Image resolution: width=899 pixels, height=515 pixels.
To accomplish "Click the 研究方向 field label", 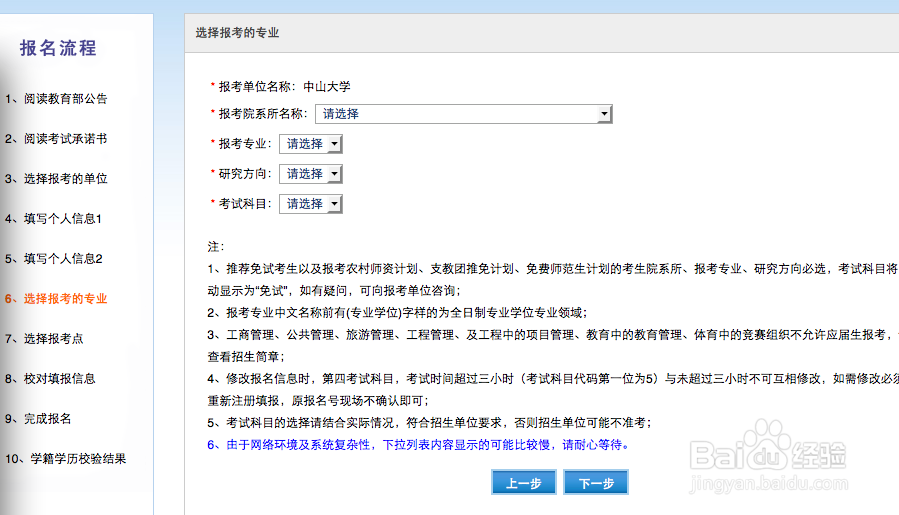I will click(245, 173).
